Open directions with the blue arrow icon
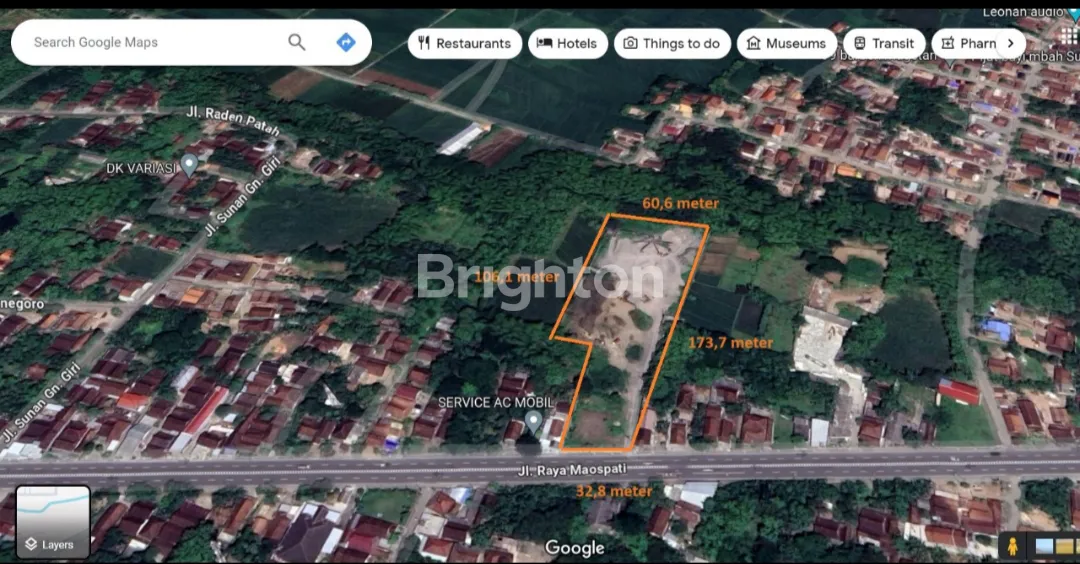The height and width of the screenshot is (564, 1080). pos(346,42)
